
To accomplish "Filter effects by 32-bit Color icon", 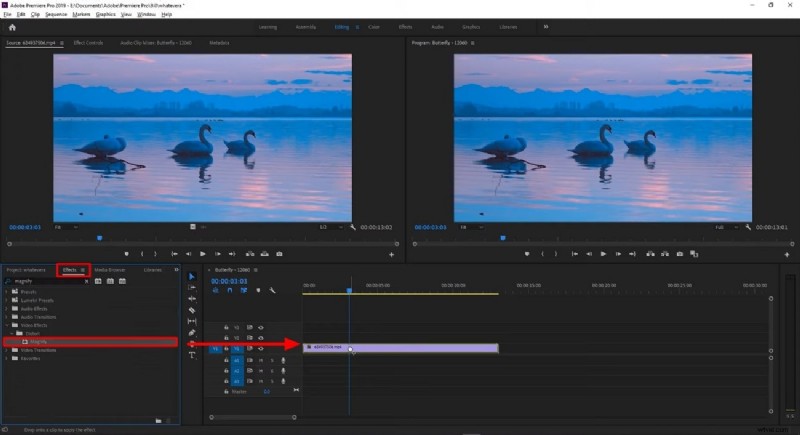I will pyautogui.click(x=110, y=282).
